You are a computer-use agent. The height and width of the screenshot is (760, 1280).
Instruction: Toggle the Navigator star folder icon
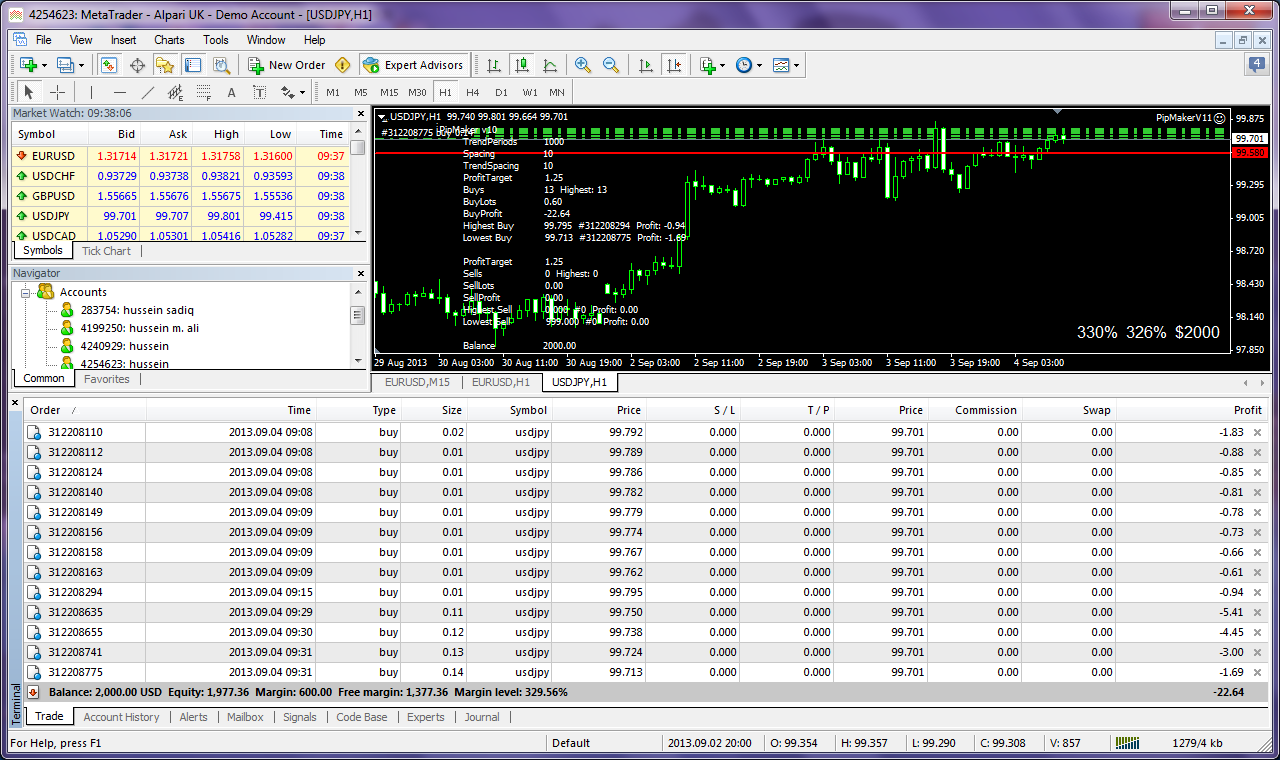[165, 65]
